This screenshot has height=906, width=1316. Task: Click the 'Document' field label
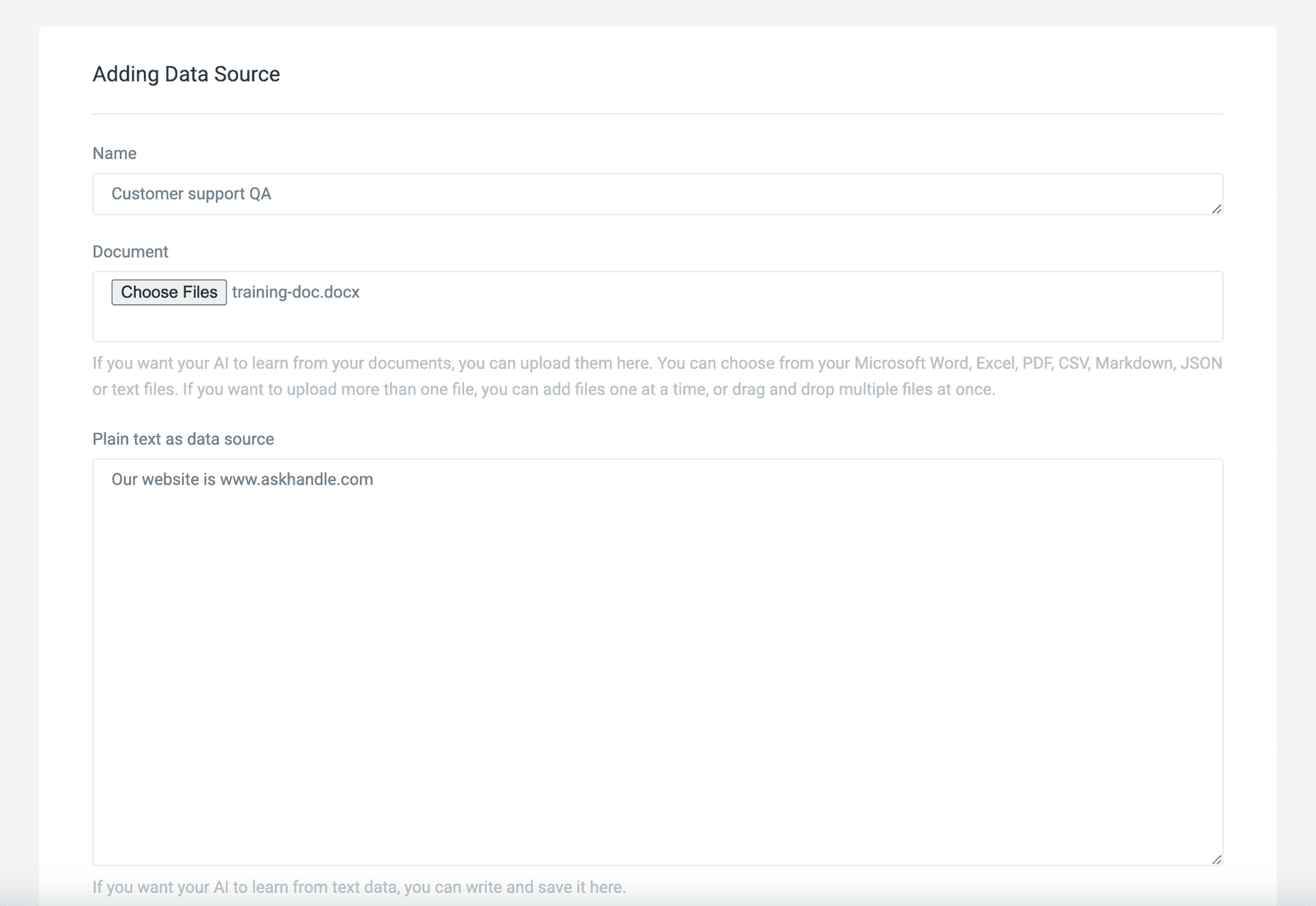point(130,252)
